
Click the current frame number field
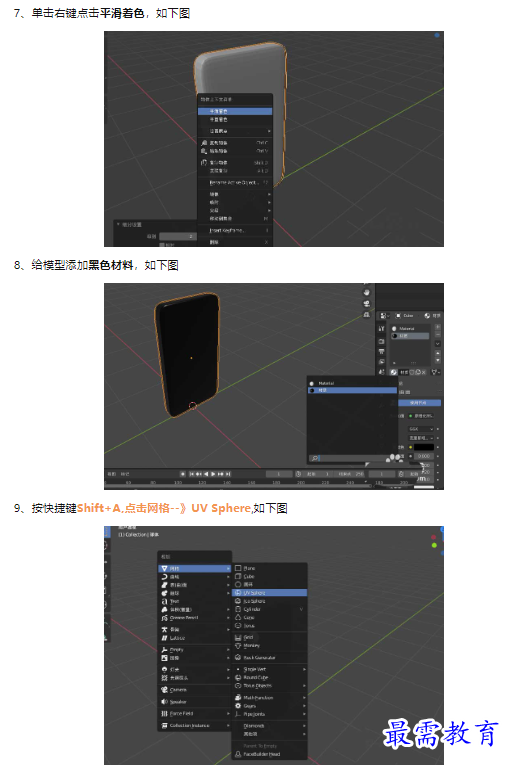279,474
